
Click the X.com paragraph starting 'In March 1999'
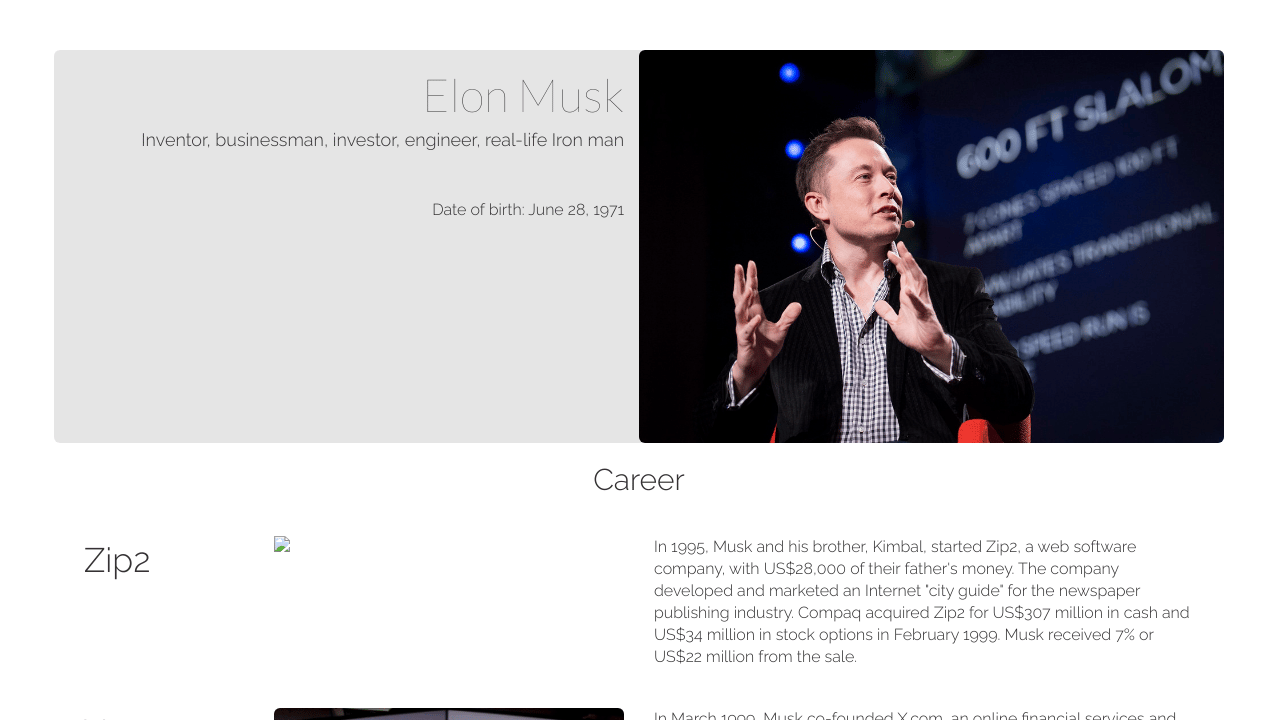[x=915, y=715]
